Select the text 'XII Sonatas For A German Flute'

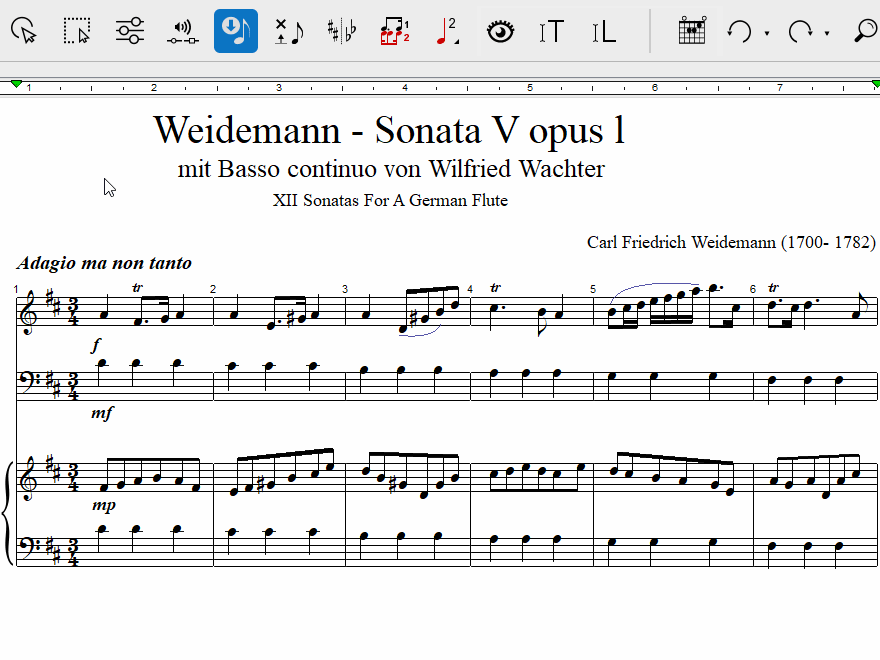[x=390, y=200]
